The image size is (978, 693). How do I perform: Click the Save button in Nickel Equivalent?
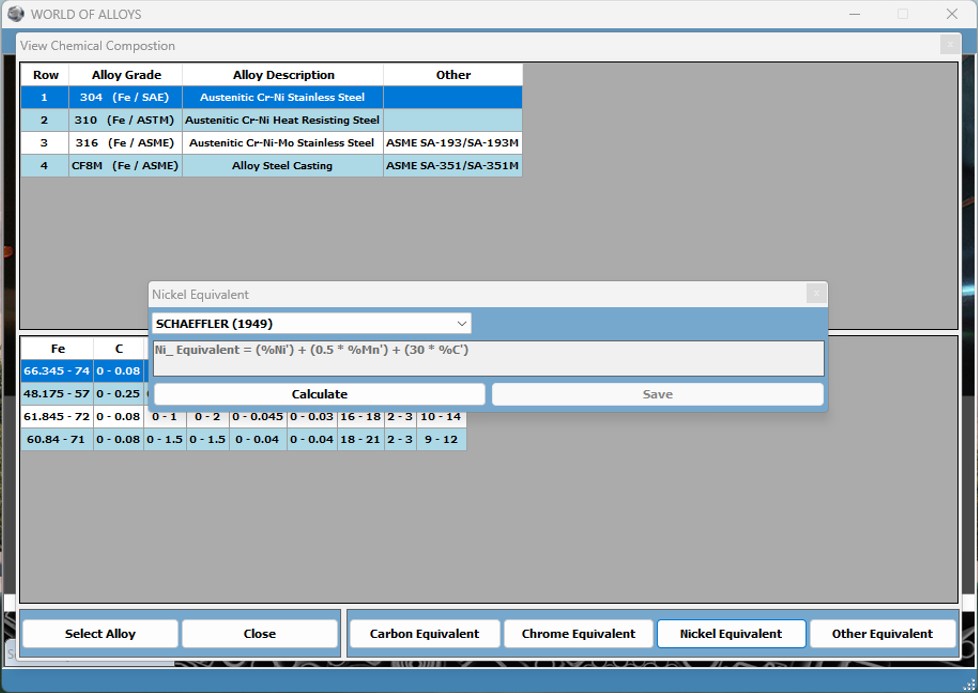pos(657,394)
